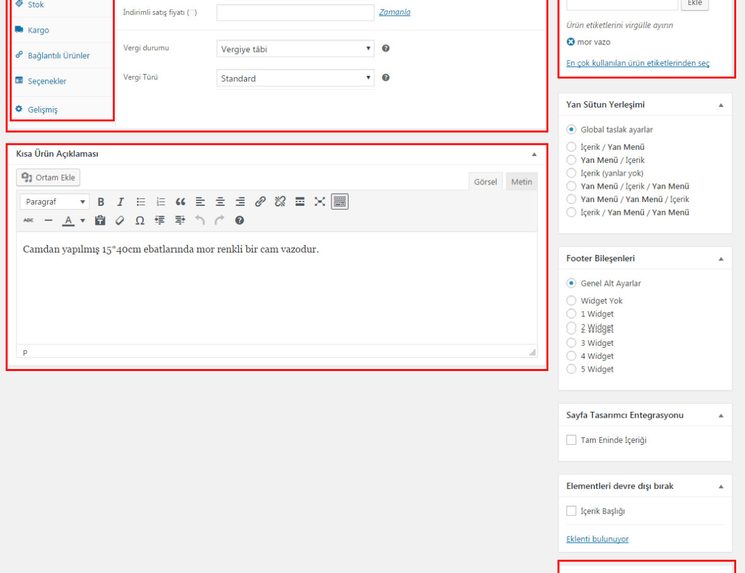Image resolution: width=745 pixels, height=573 pixels.
Task: Insert or edit a link
Action: tap(260, 201)
